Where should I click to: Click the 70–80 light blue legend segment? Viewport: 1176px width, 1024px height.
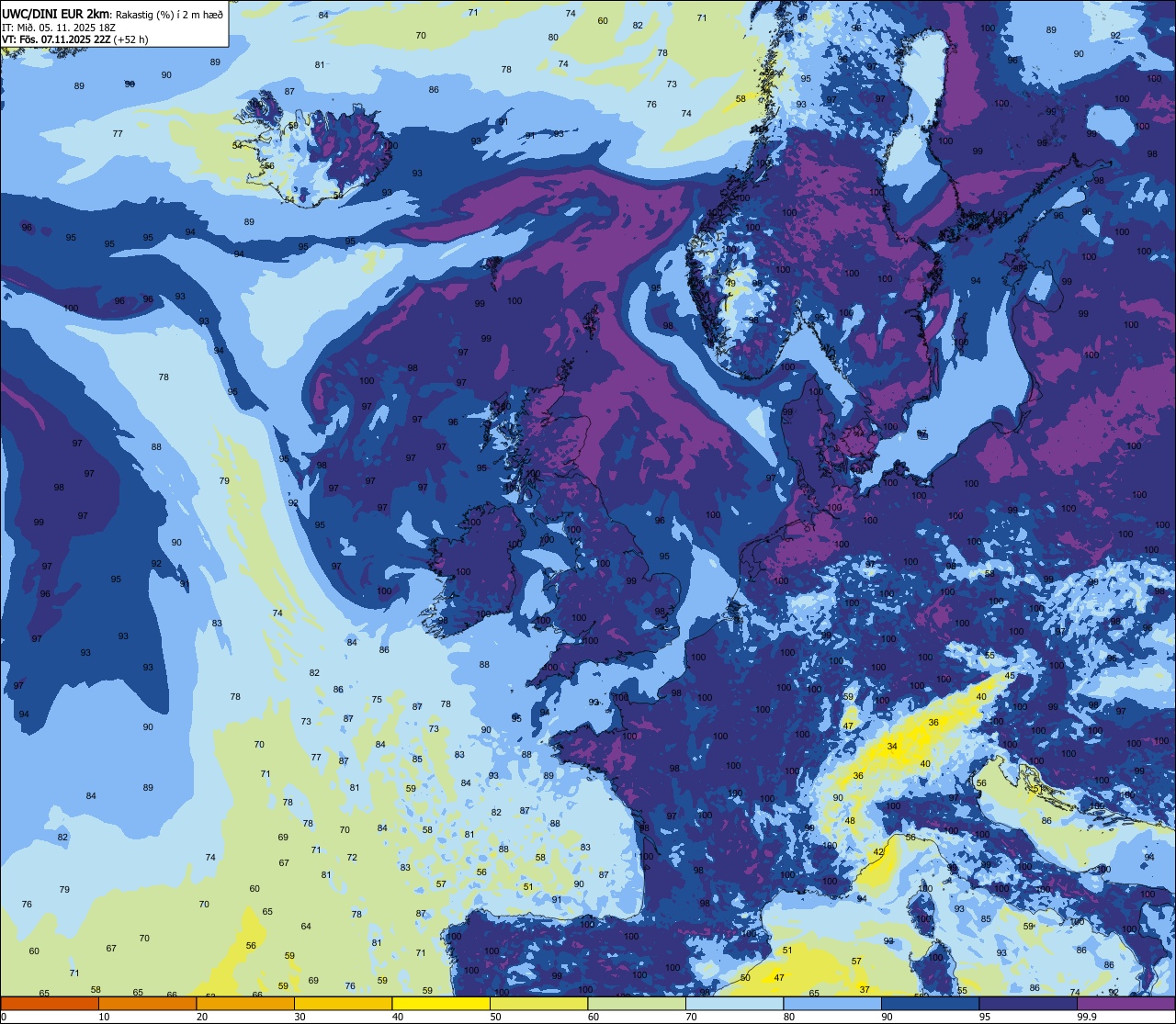[734, 1003]
